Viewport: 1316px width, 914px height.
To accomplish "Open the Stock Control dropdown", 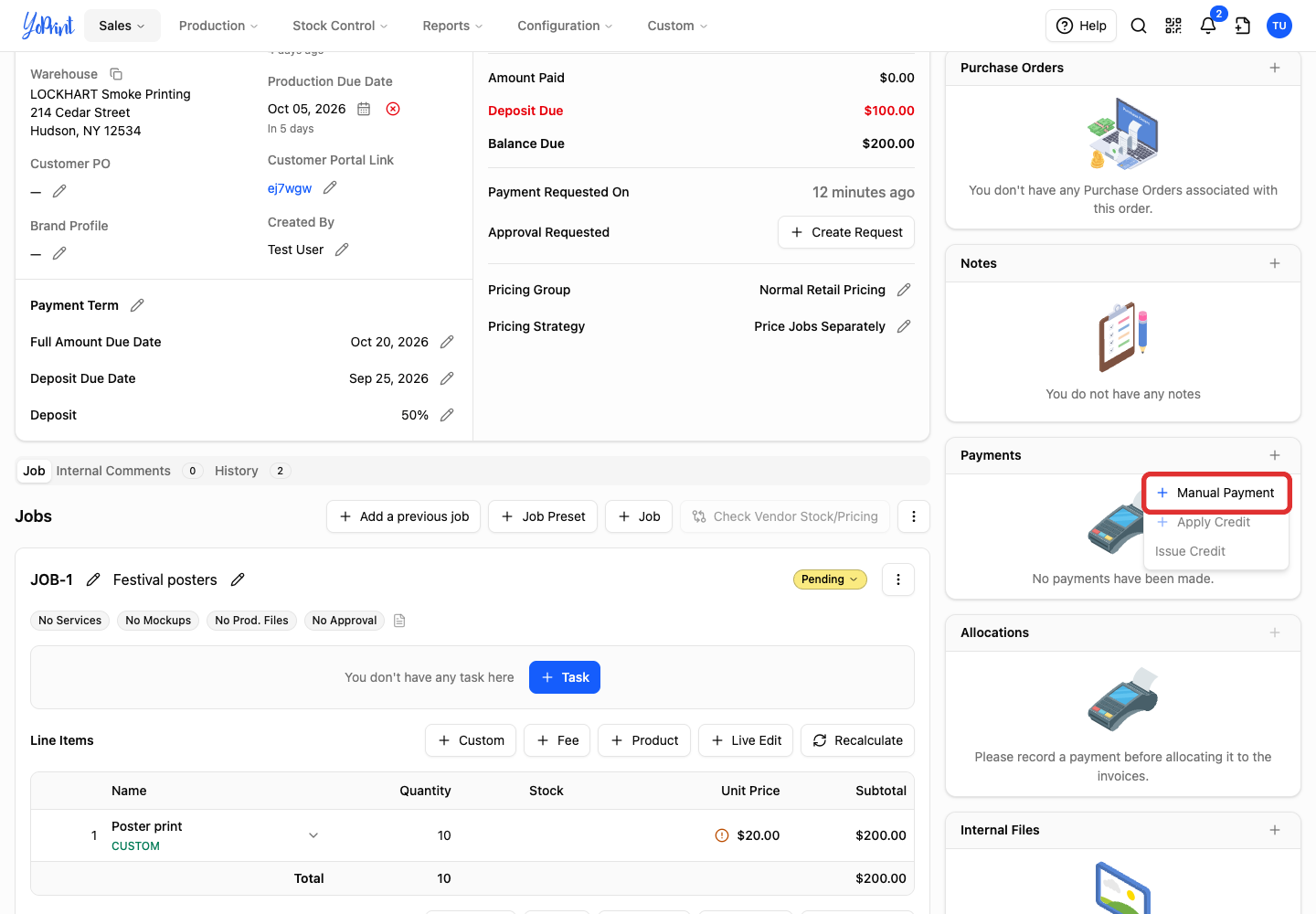I will (340, 26).
